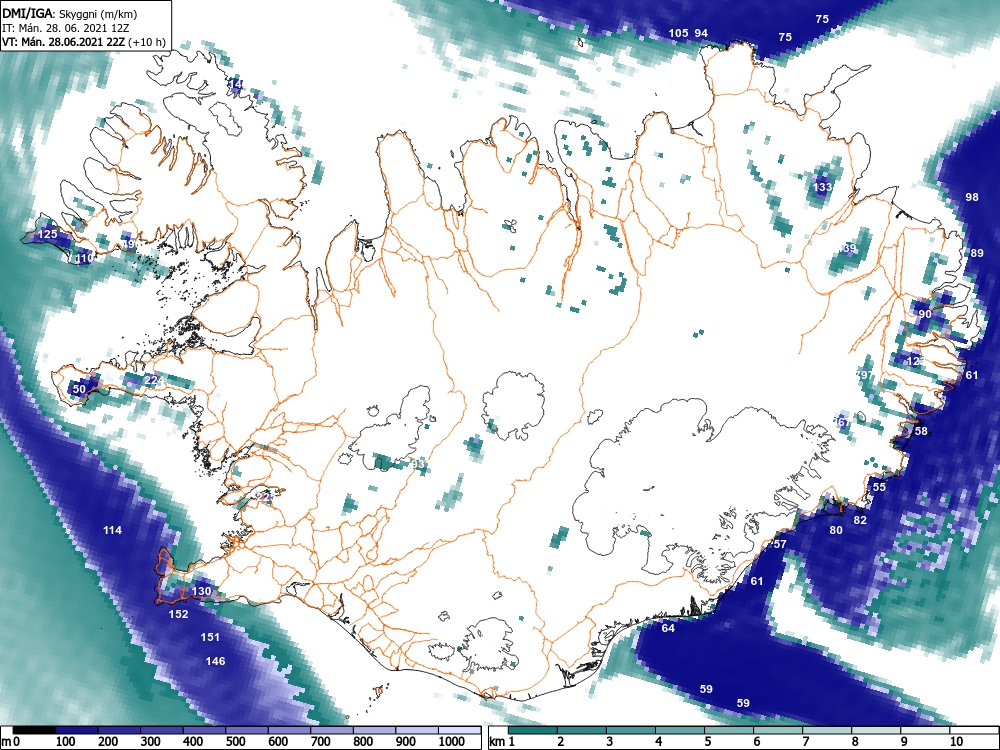Select the '146' visibility value

[x=215, y=661]
